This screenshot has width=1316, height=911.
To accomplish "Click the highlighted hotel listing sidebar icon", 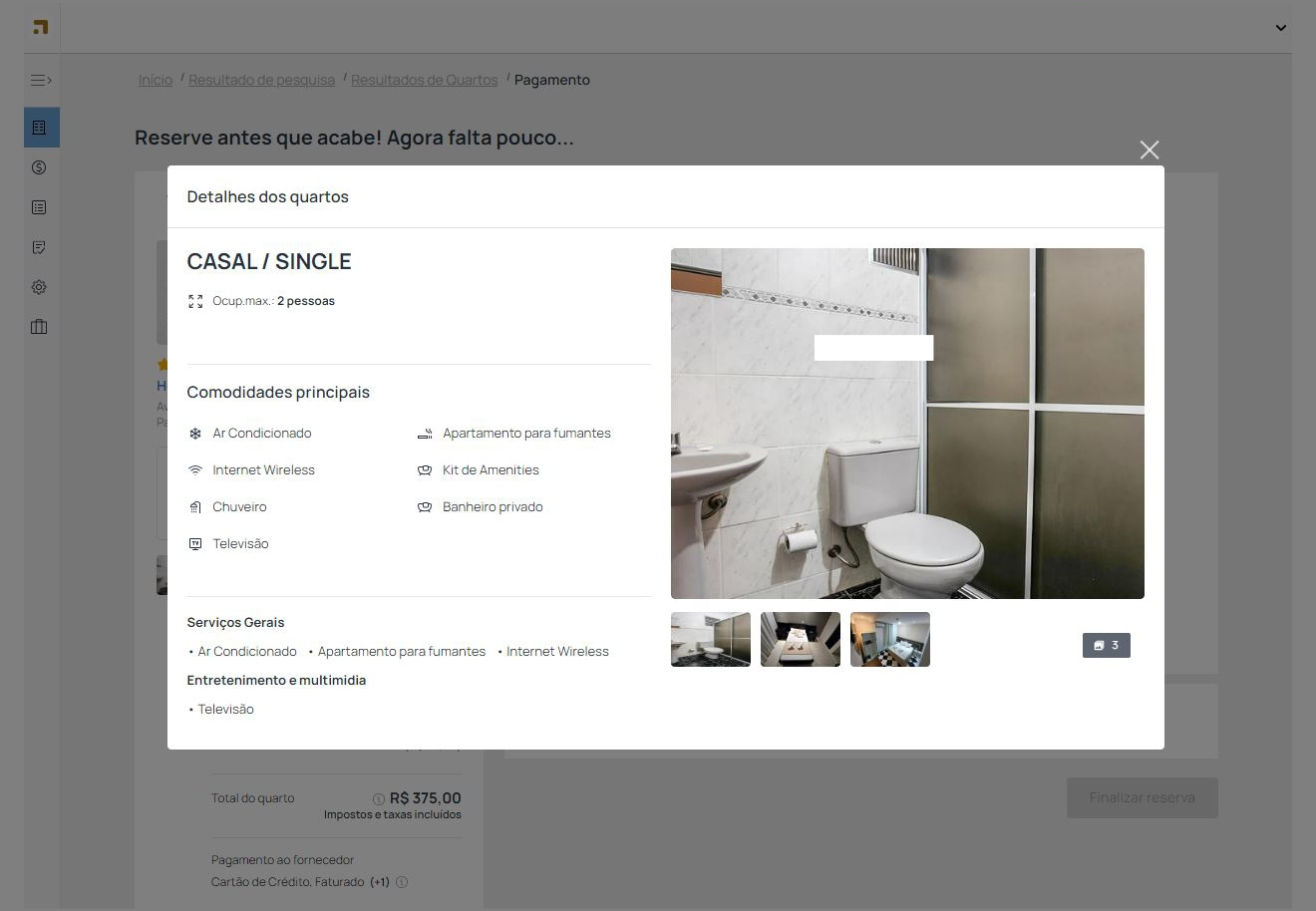I will pos(40,128).
